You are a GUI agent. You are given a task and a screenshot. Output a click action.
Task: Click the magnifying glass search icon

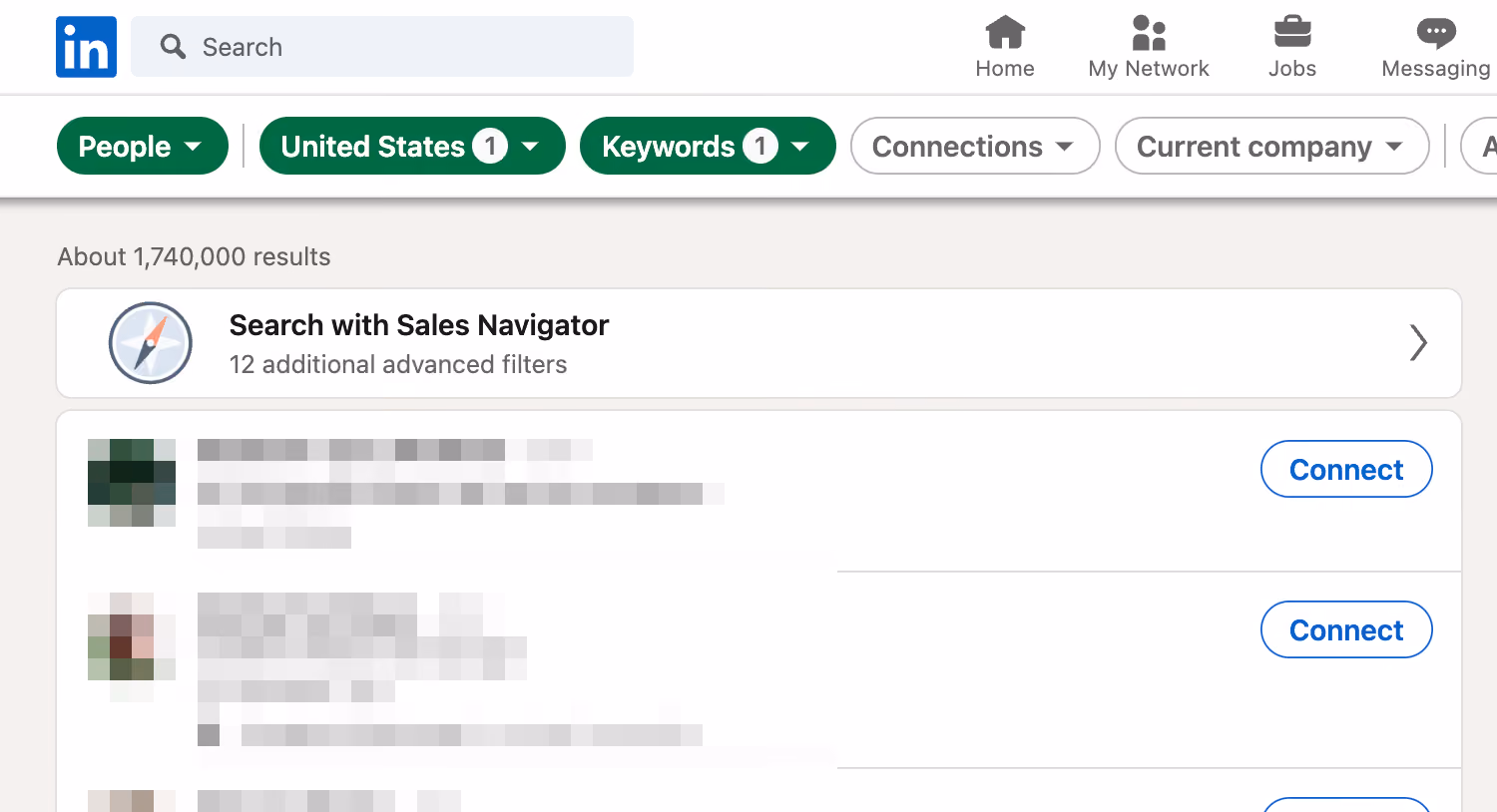coord(173,47)
